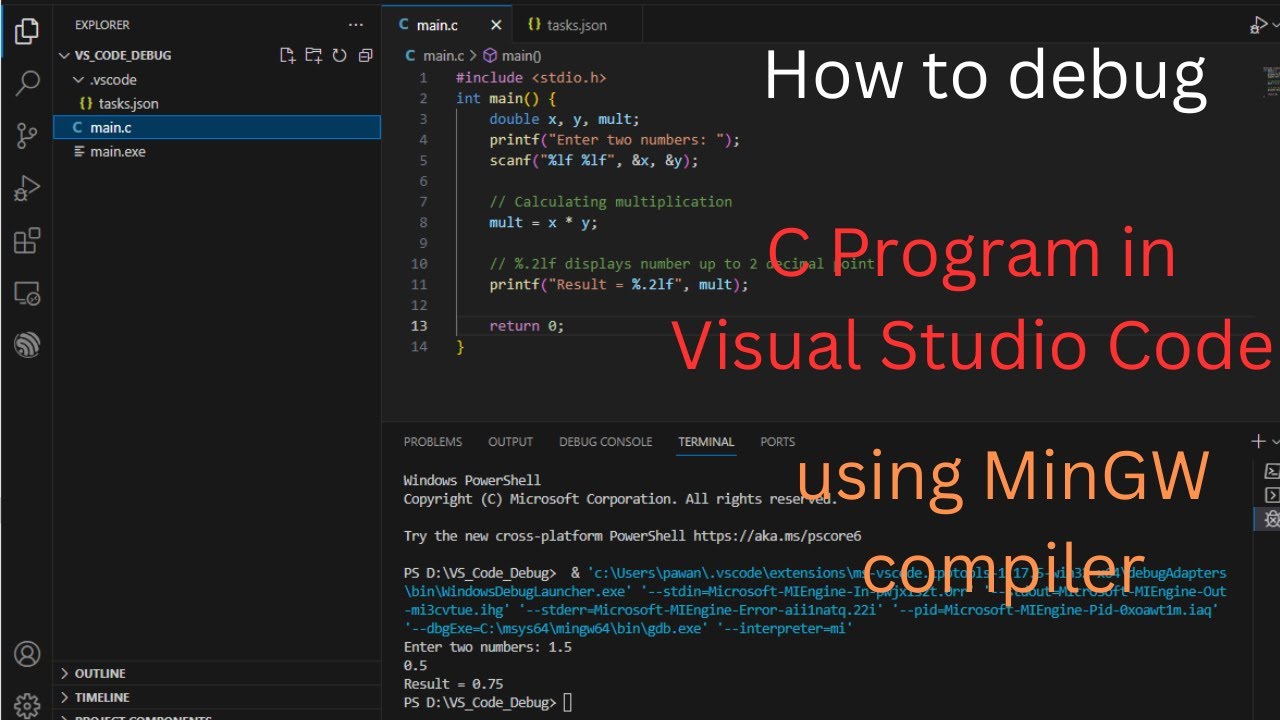1280x720 pixels.
Task: Click 'mult = x * y;' code line
Action: [x=543, y=222]
